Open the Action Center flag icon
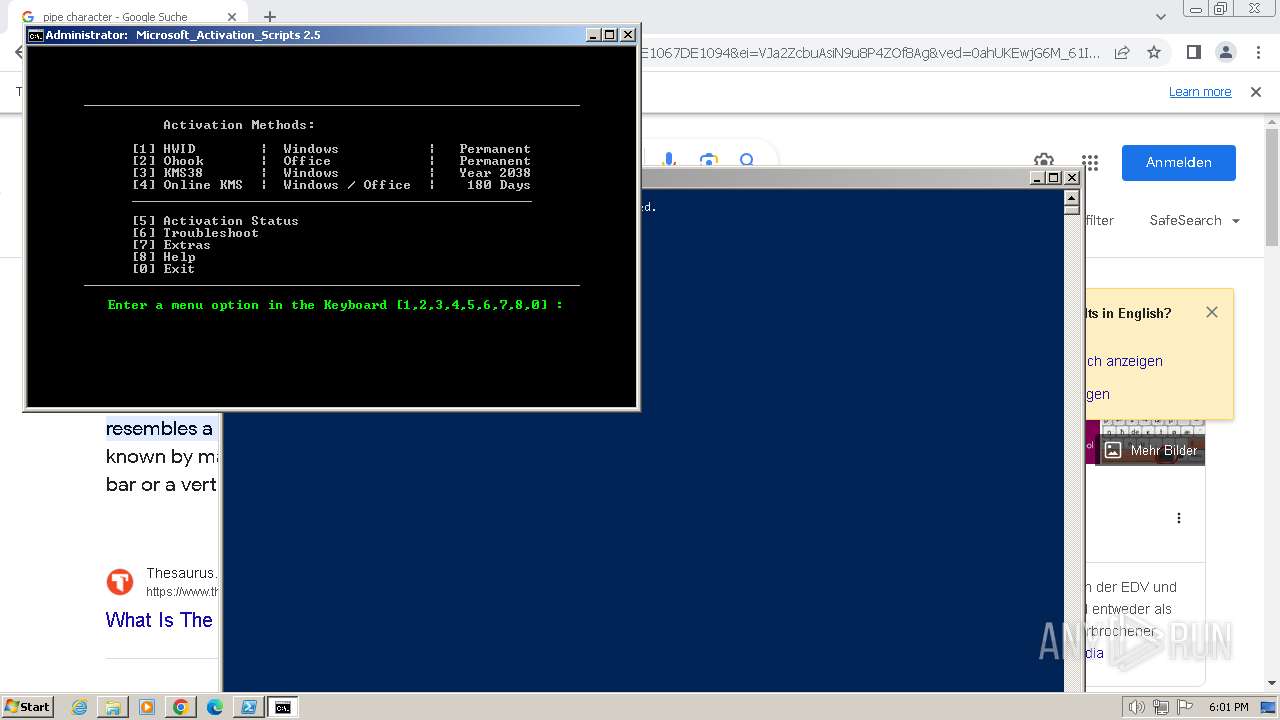 1185,707
